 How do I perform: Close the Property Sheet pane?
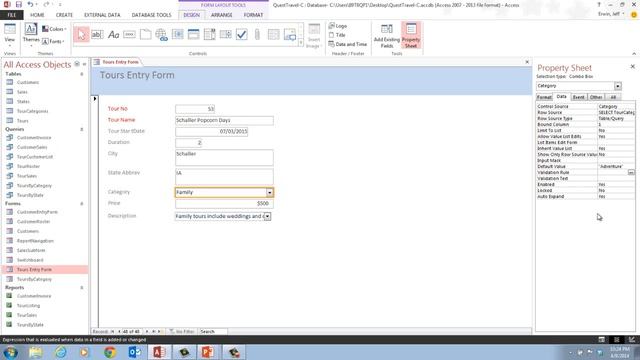[x=632, y=67]
